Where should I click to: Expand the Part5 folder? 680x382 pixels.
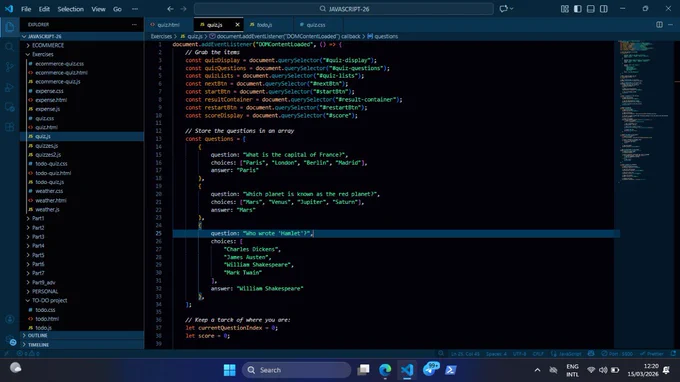[82, 255]
